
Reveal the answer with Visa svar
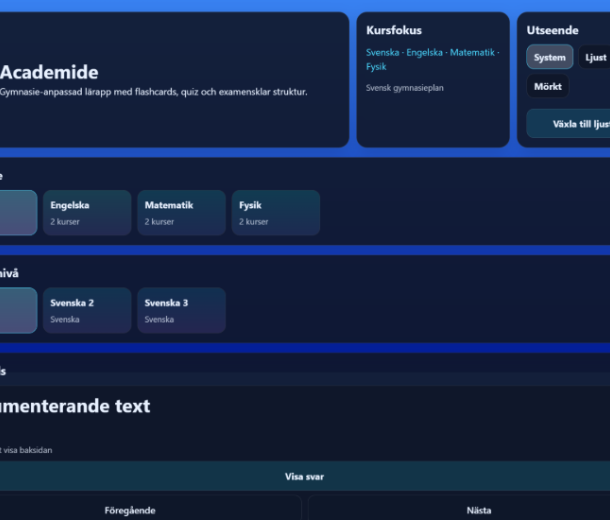point(304,477)
